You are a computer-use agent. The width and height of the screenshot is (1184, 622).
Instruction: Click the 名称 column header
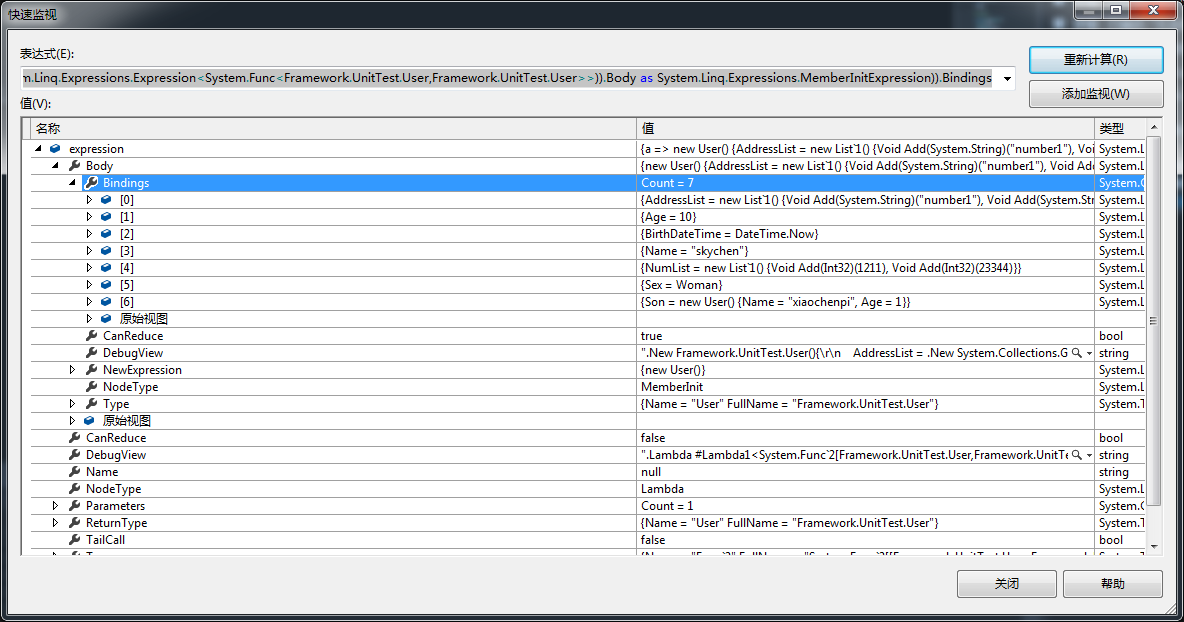330,128
